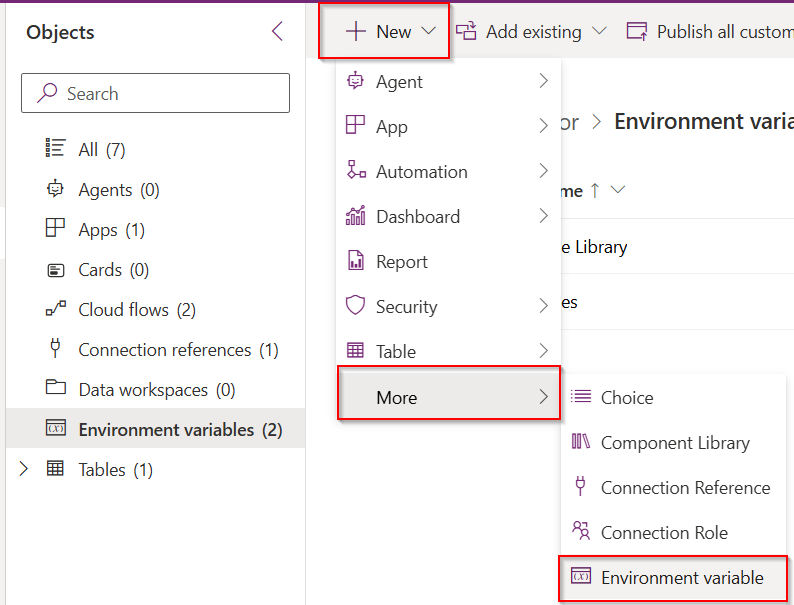Screen dimensions: 794x605
Task: Select Choice in the More submenu
Action: [626, 397]
